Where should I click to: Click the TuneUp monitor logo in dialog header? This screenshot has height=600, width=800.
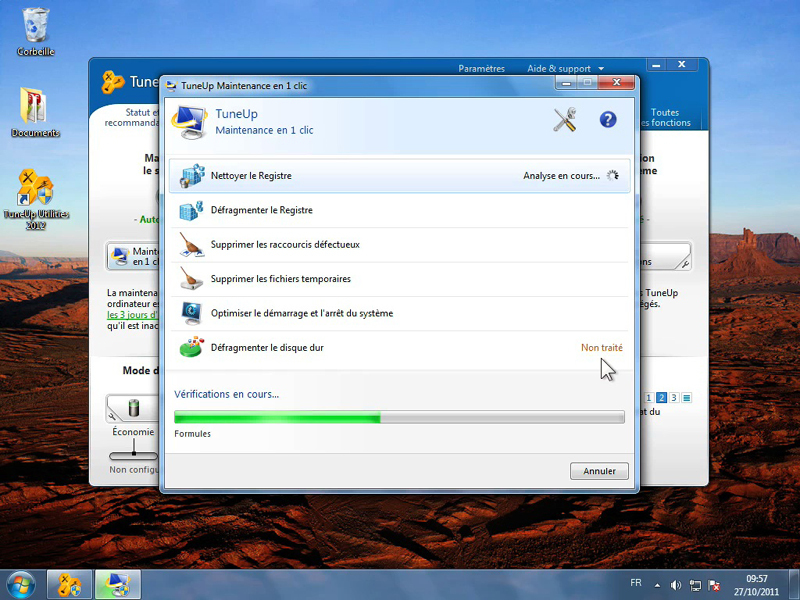pos(189,122)
